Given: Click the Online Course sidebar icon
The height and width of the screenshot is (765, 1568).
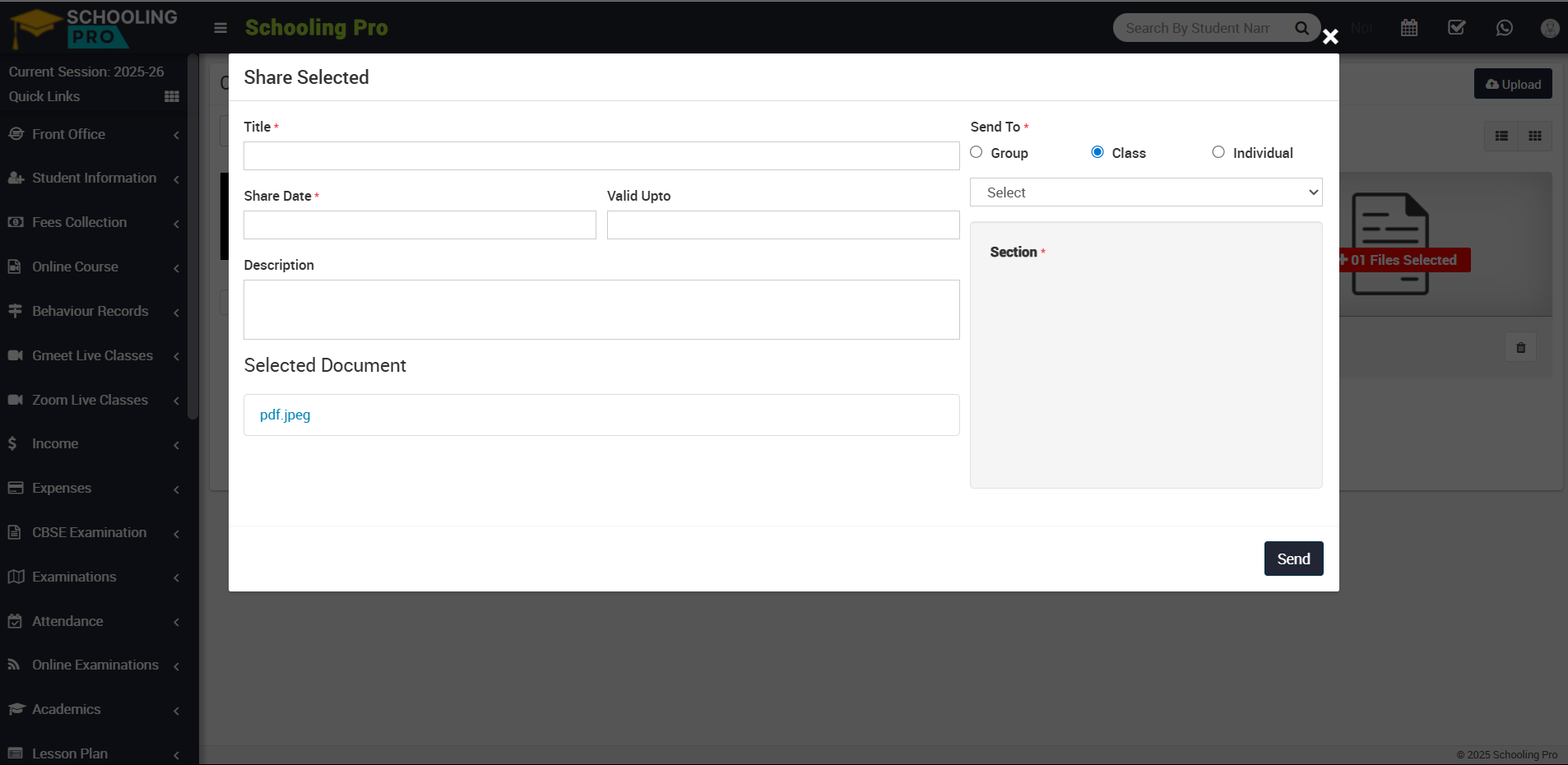Looking at the screenshot, I should point(16,267).
